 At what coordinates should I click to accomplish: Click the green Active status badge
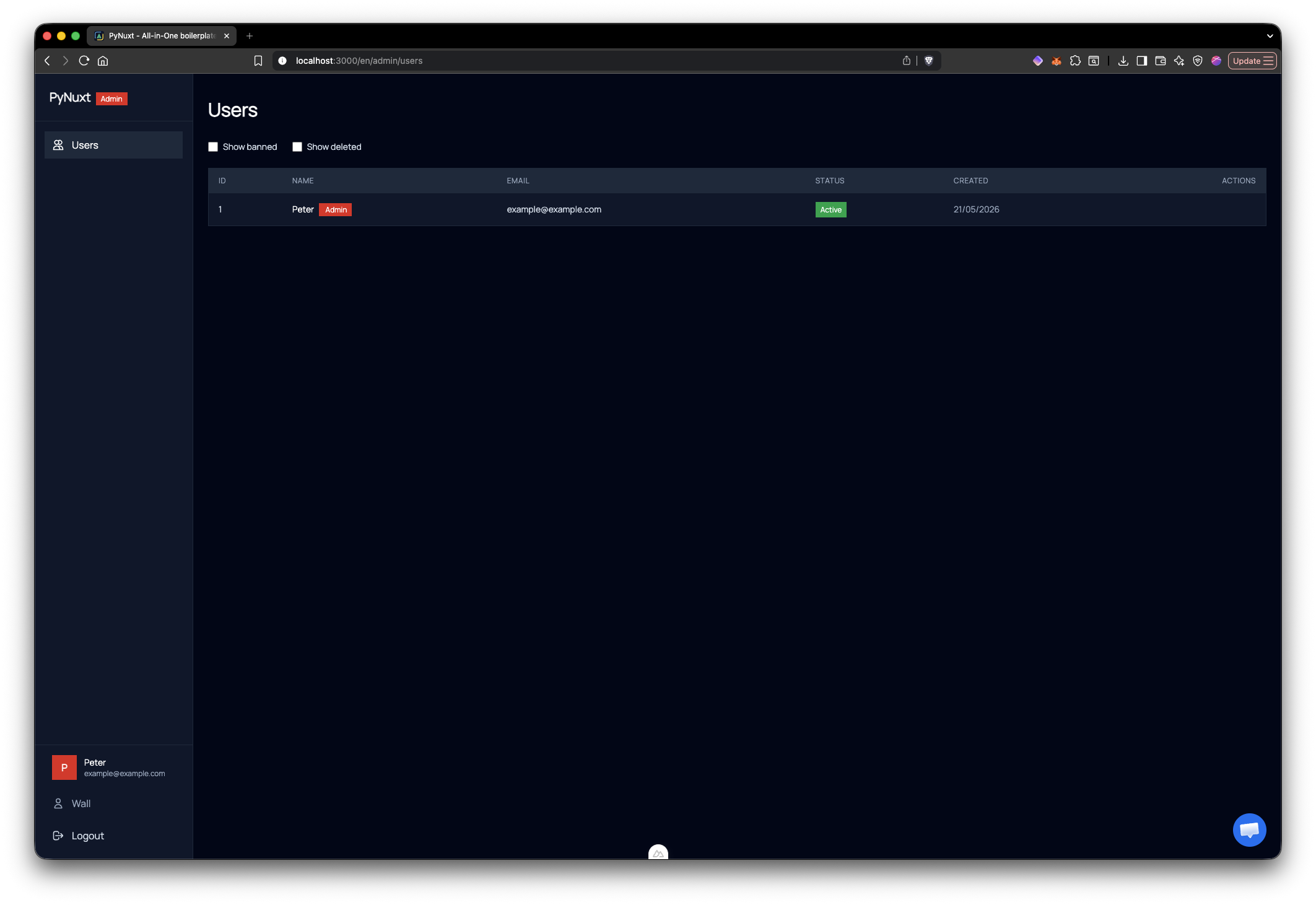[830, 210]
